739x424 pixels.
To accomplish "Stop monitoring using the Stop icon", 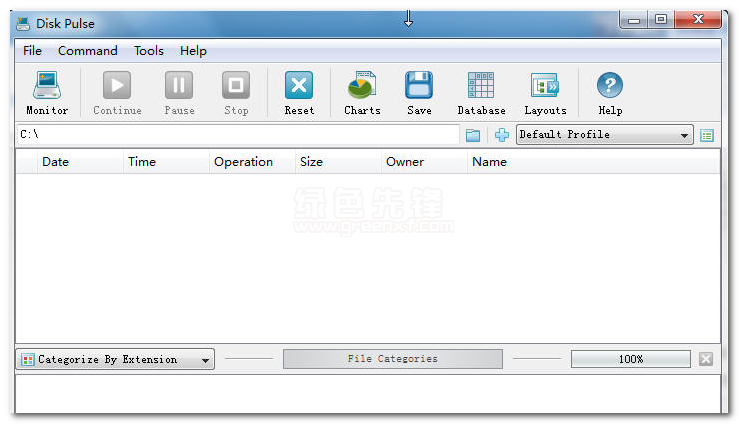I will 236,85.
